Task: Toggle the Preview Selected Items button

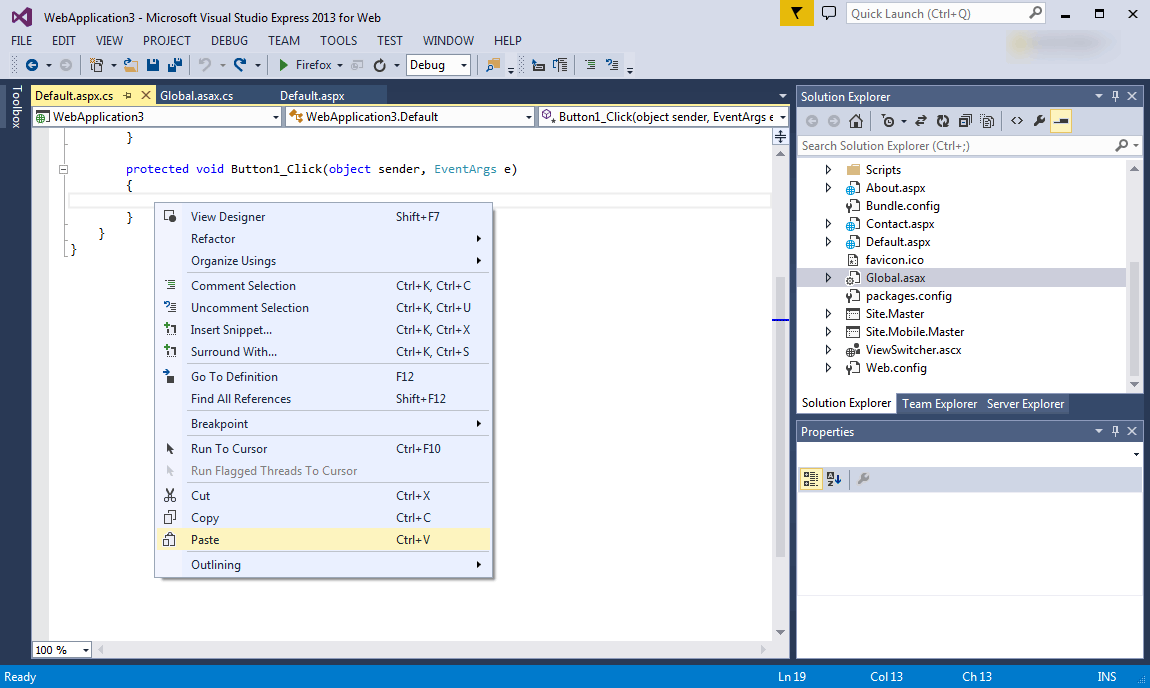Action: coord(1061,121)
